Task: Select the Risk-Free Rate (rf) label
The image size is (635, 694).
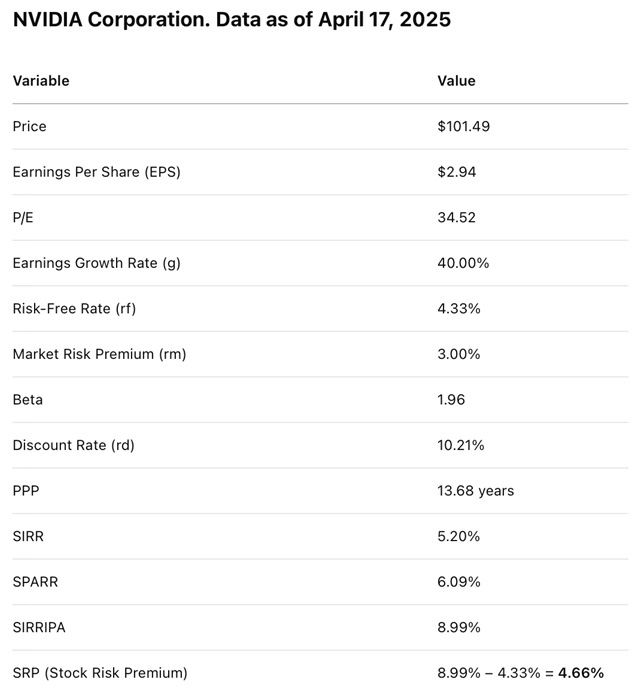Action: (74, 308)
